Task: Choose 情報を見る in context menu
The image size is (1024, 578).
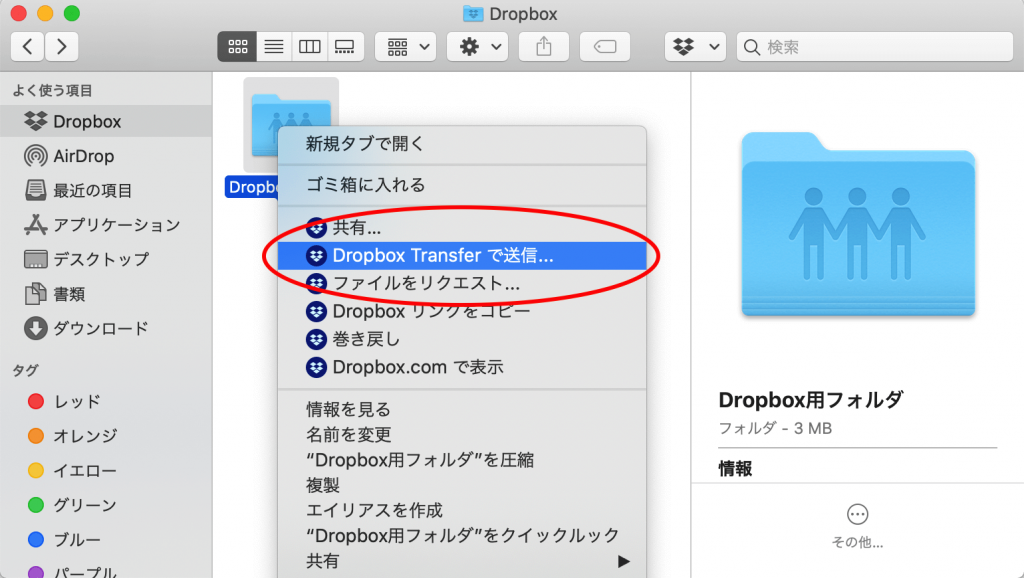Action: coord(462,409)
